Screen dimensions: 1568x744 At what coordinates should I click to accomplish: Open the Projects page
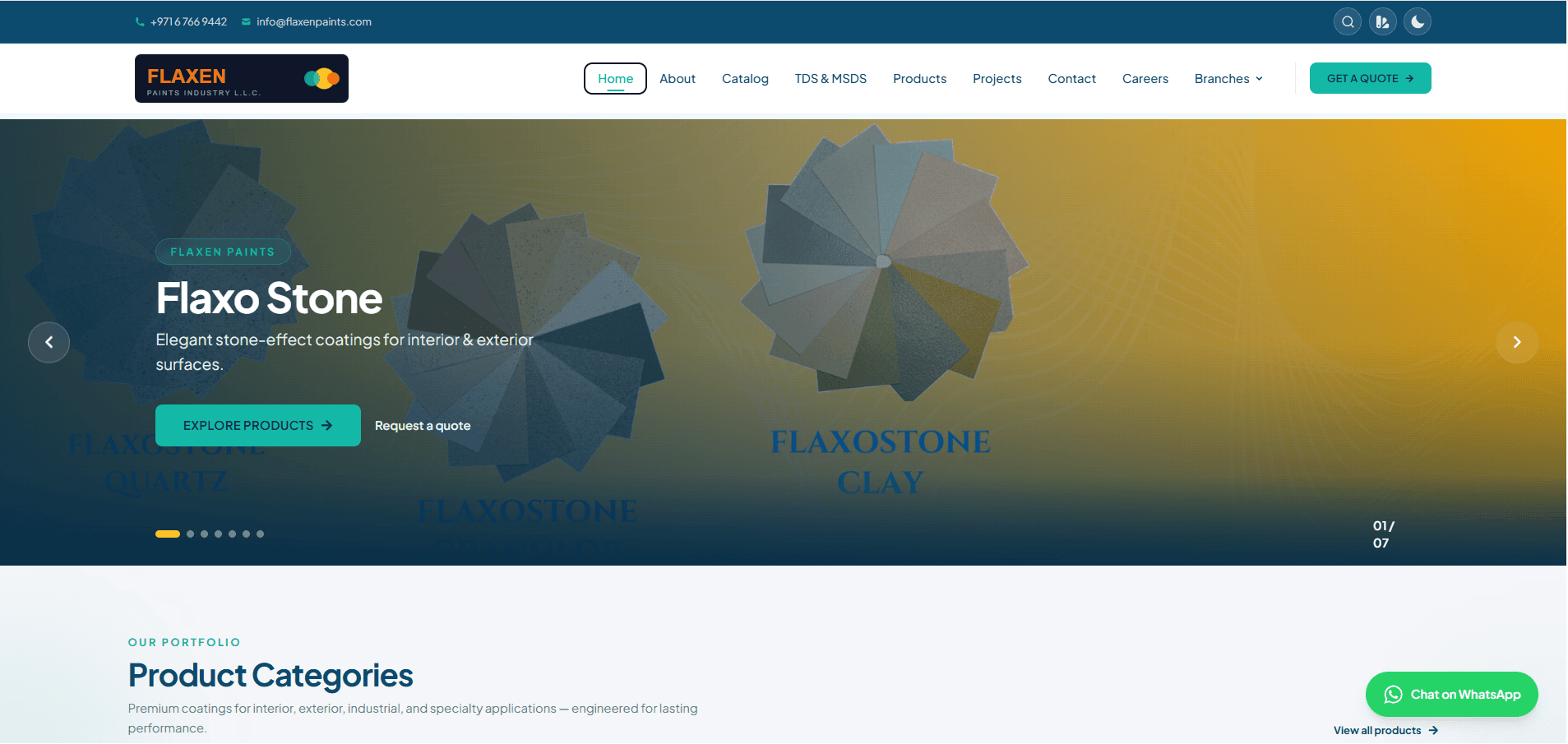click(x=997, y=79)
